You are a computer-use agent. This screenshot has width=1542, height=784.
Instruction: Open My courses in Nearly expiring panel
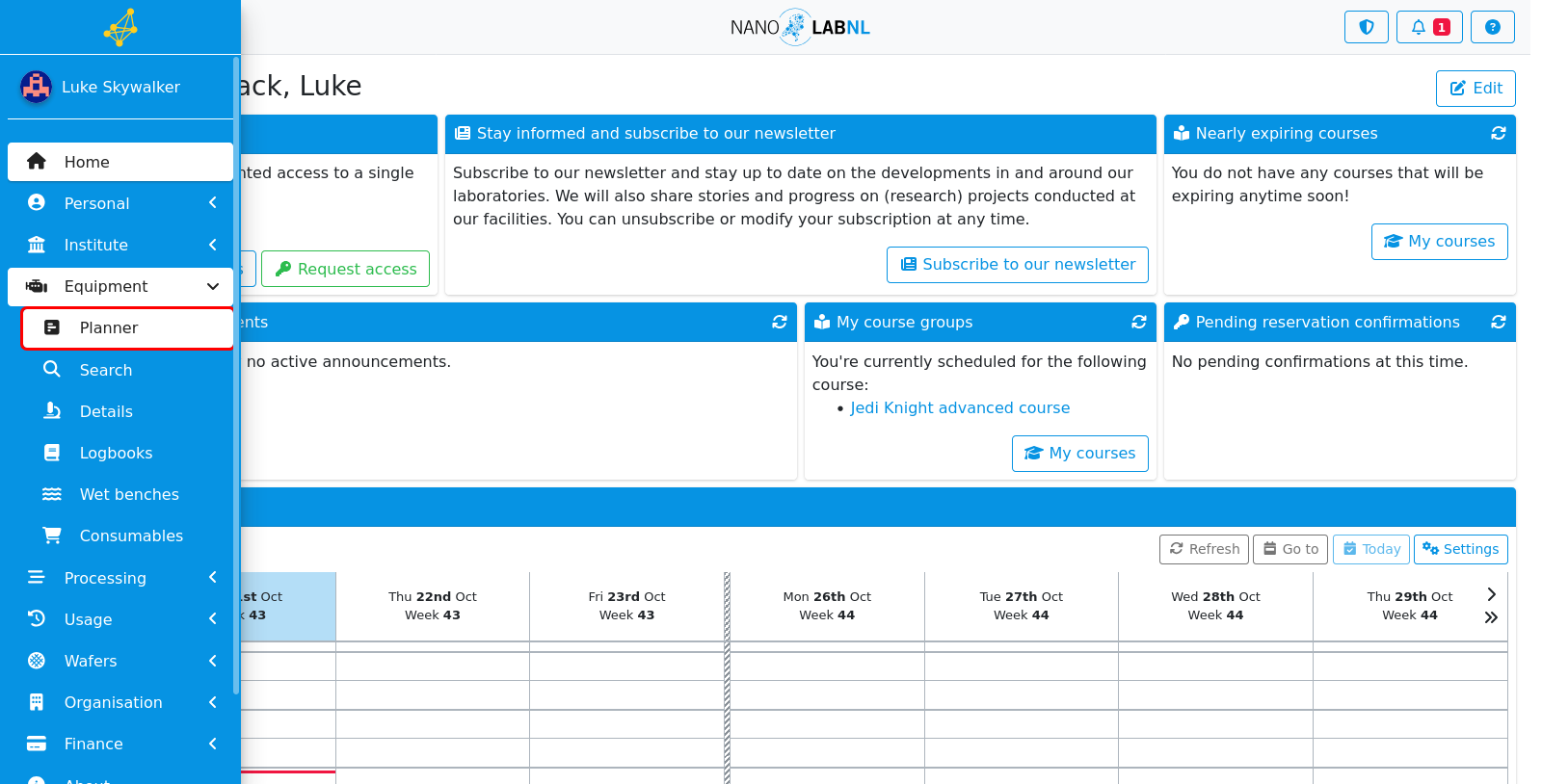[x=1440, y=242]
